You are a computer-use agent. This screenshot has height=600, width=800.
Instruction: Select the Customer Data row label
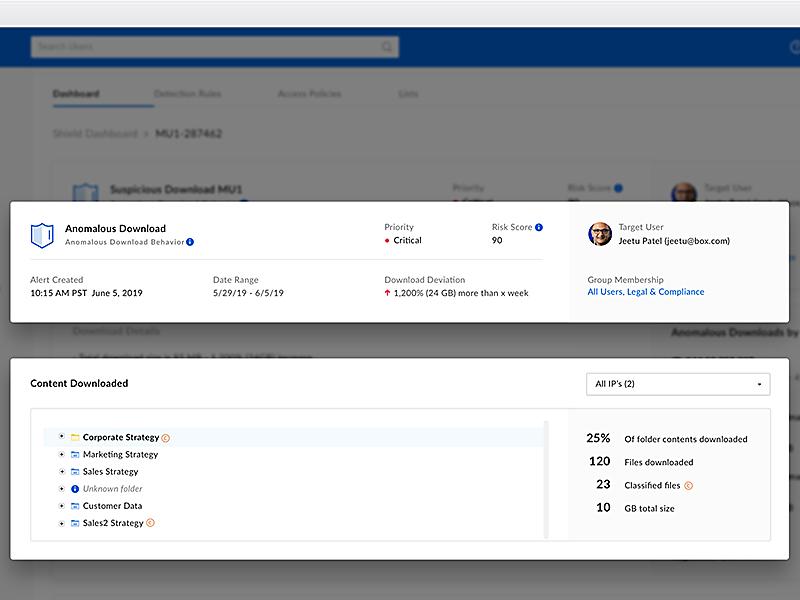coord(112,506)
